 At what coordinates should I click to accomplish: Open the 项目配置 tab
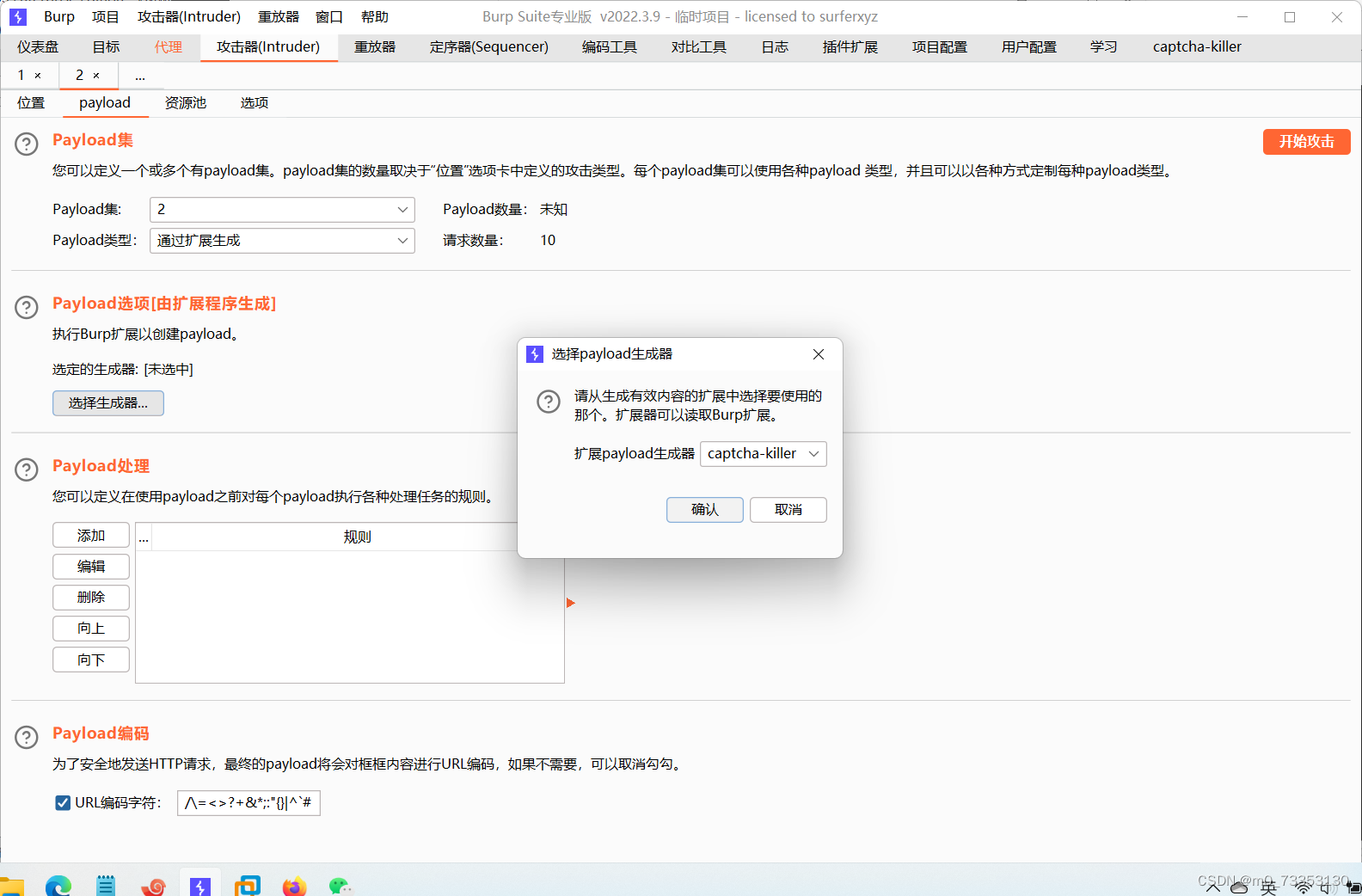940,47
